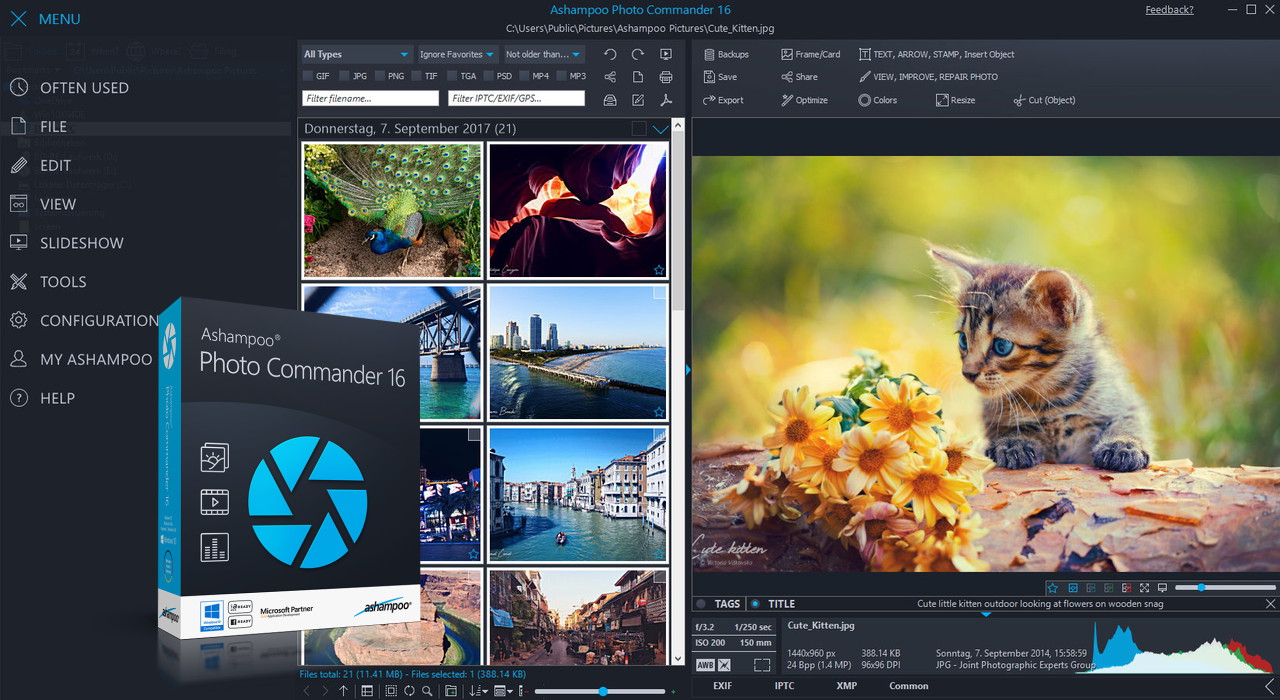This screenshot has width=1280, height=700.
Task: Collapse browser panel via the blue splitter arrow
Action: [688, 370]
